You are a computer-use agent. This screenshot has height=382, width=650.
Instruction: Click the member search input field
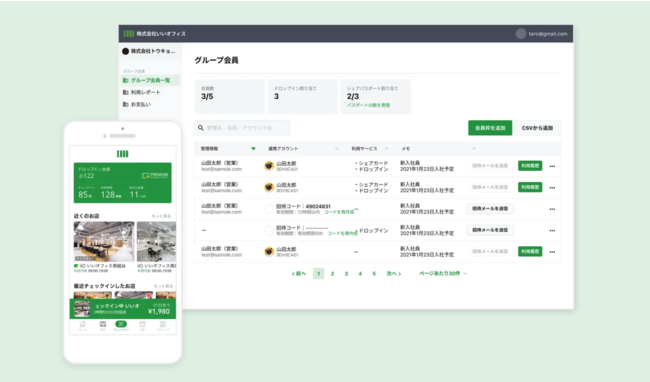tap(242, 128)
